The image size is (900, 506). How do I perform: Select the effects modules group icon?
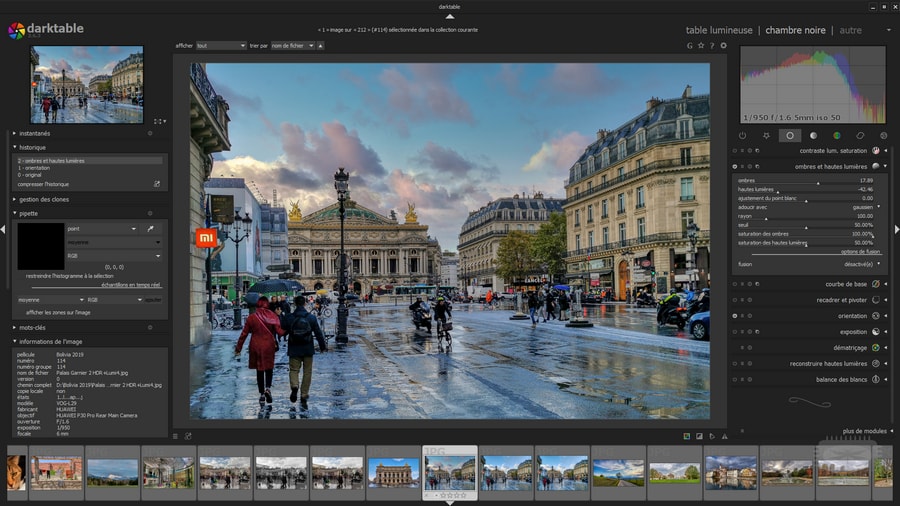[x=883, y=135]
